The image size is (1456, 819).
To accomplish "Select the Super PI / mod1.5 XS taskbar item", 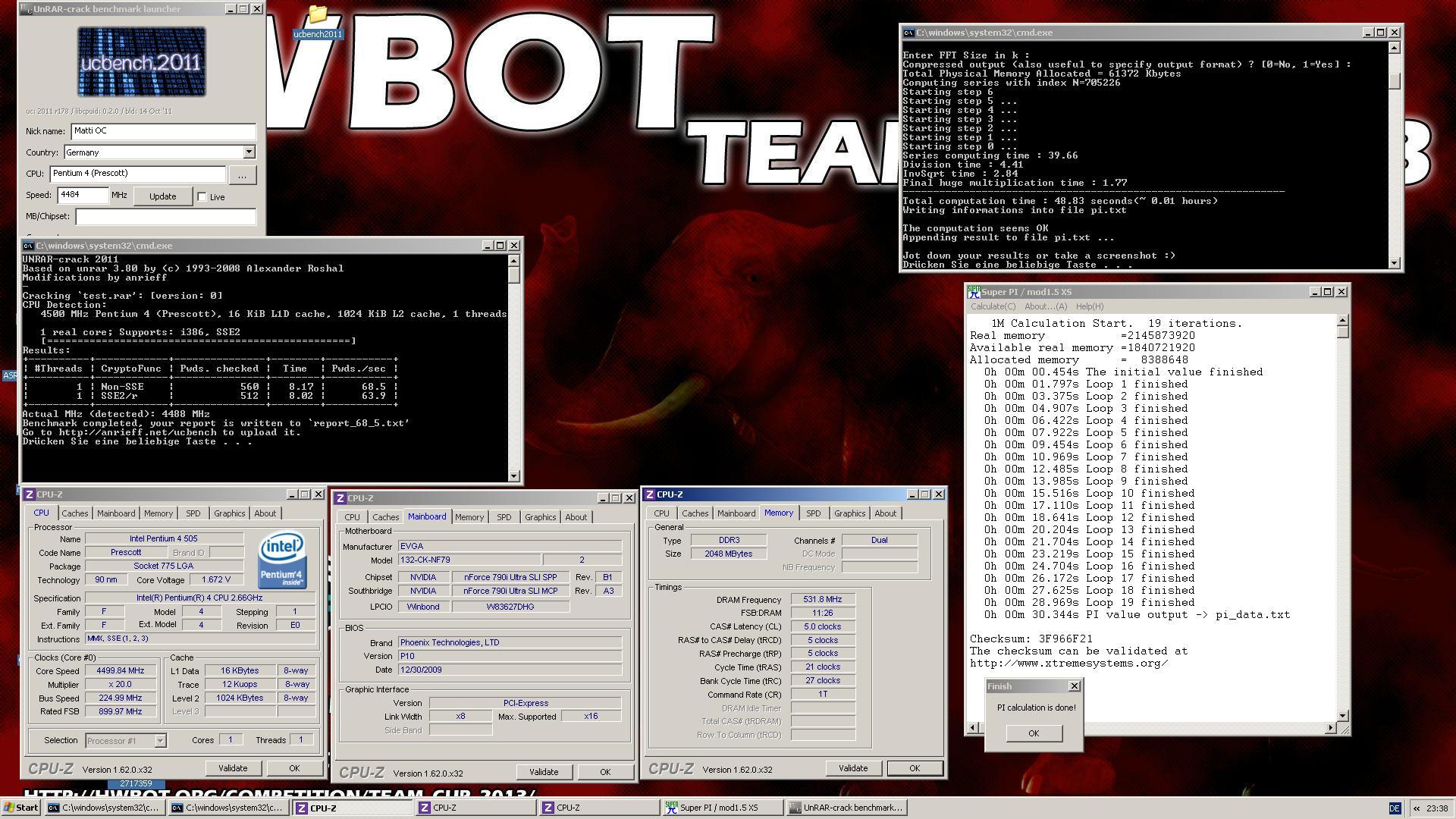I will coord(722,808).
